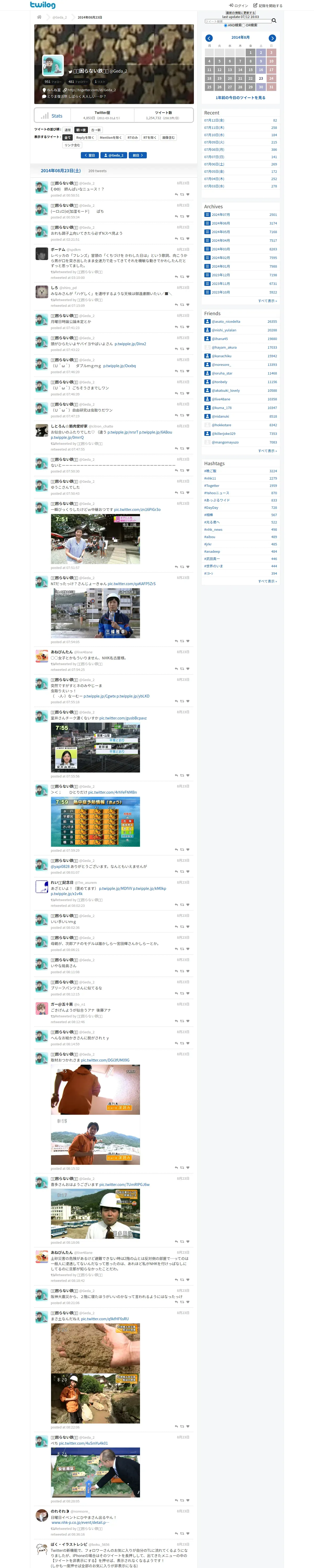Set tweet order to 古→新
This screenshot has height=1568, width=314.
pyautogui.click(x=96, y=130)
